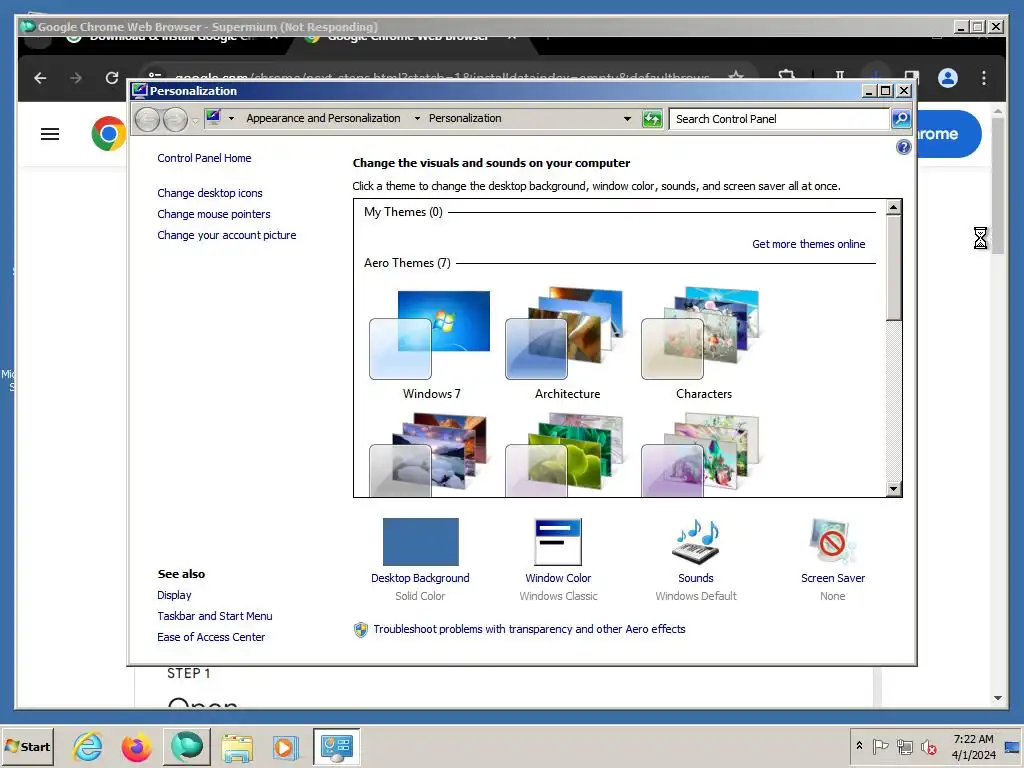
Task: Click Appearance and Personalization breadcrumb
Action: [x=323, y=118]
